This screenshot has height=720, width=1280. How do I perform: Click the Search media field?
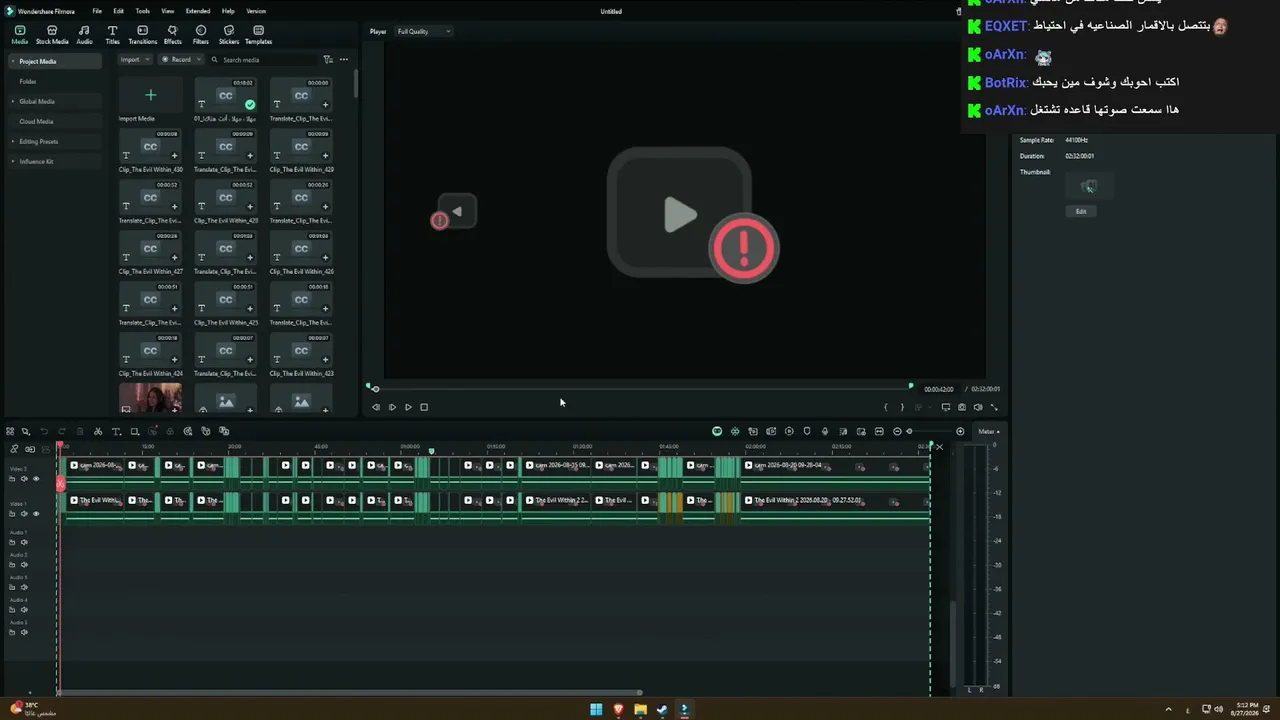tap(265, 60)
